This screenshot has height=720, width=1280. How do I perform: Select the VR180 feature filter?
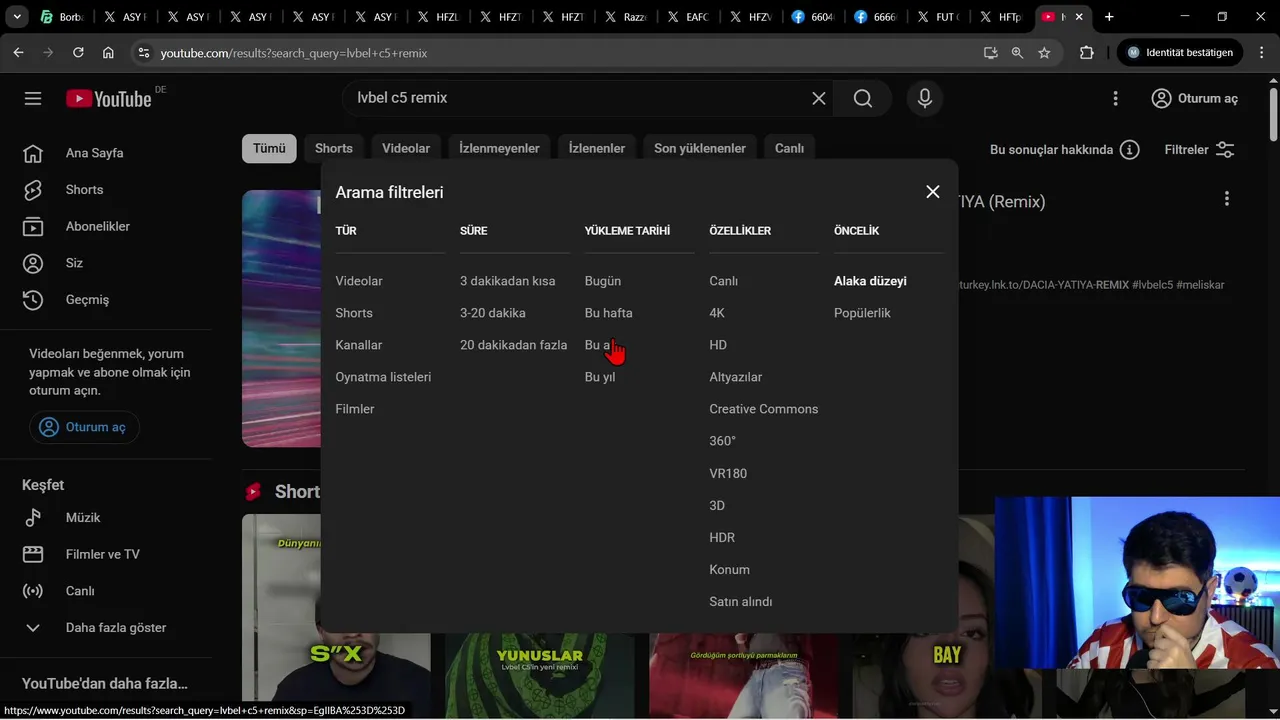coord(728,473)
